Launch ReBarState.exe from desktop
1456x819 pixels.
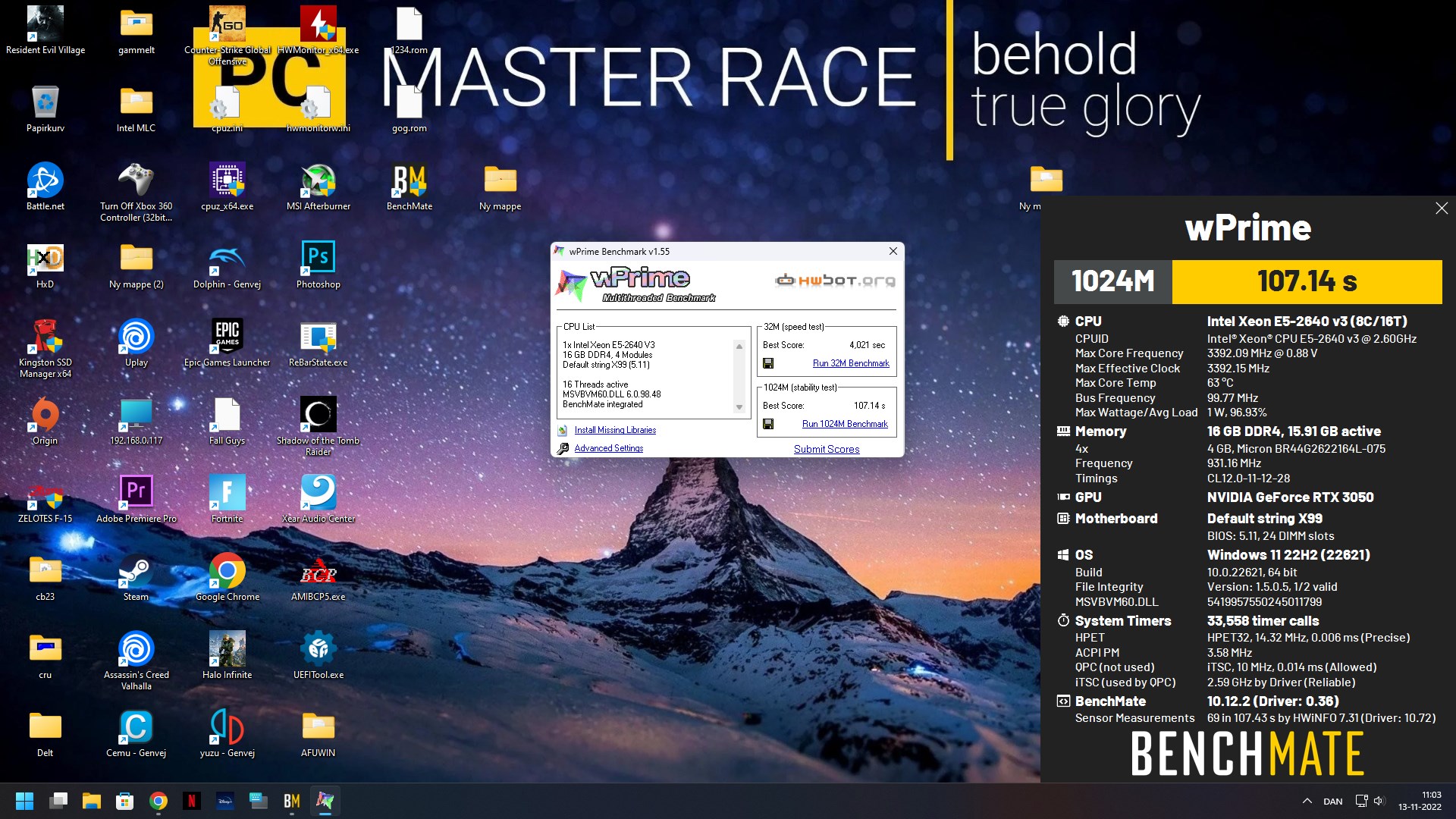click(x=318, y=343)
